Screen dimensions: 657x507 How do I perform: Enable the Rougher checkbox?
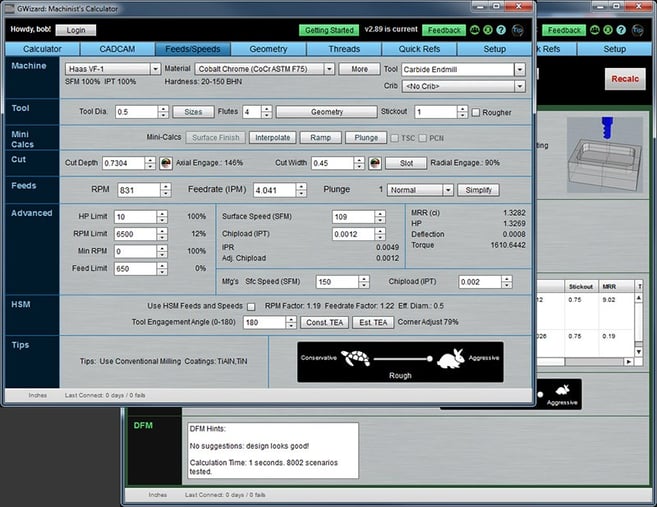tap(476, 112)
